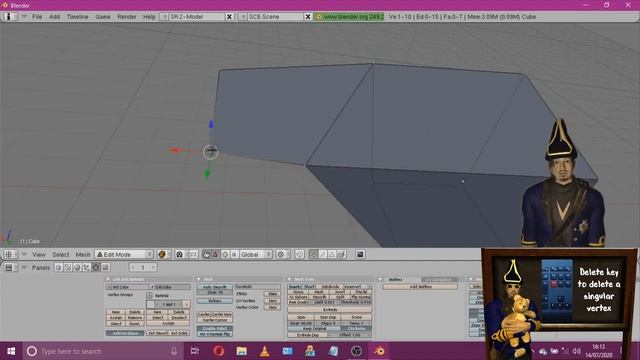Open the Shading context sphere icon
The width and height of the screenshot is (640, 360).
pos(77,267)
